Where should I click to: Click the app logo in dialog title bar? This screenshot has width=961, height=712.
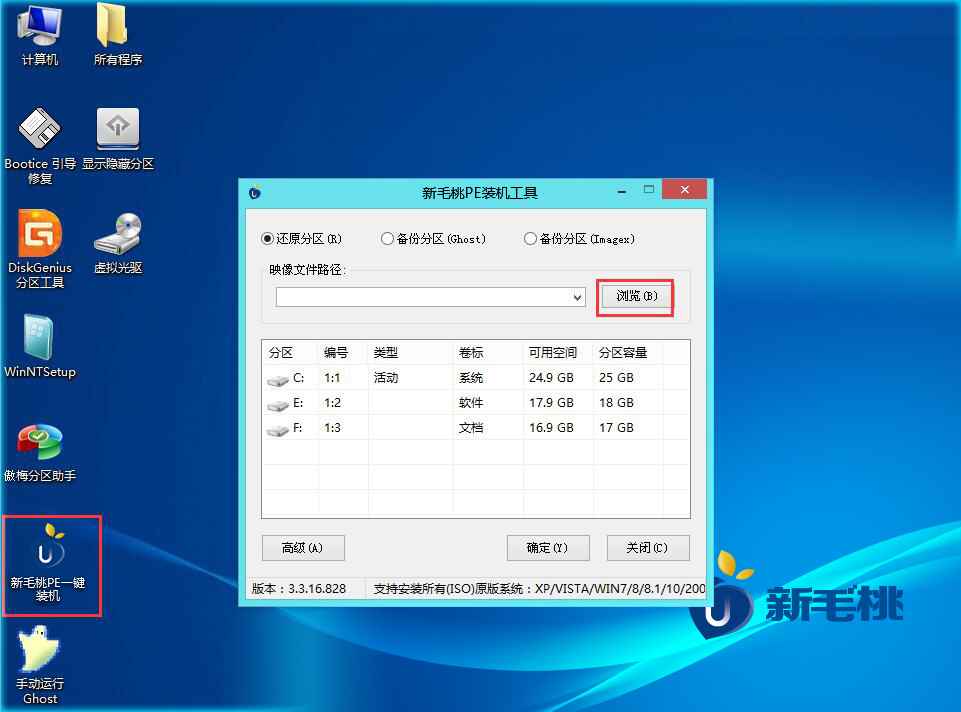[x=255, y=192]
